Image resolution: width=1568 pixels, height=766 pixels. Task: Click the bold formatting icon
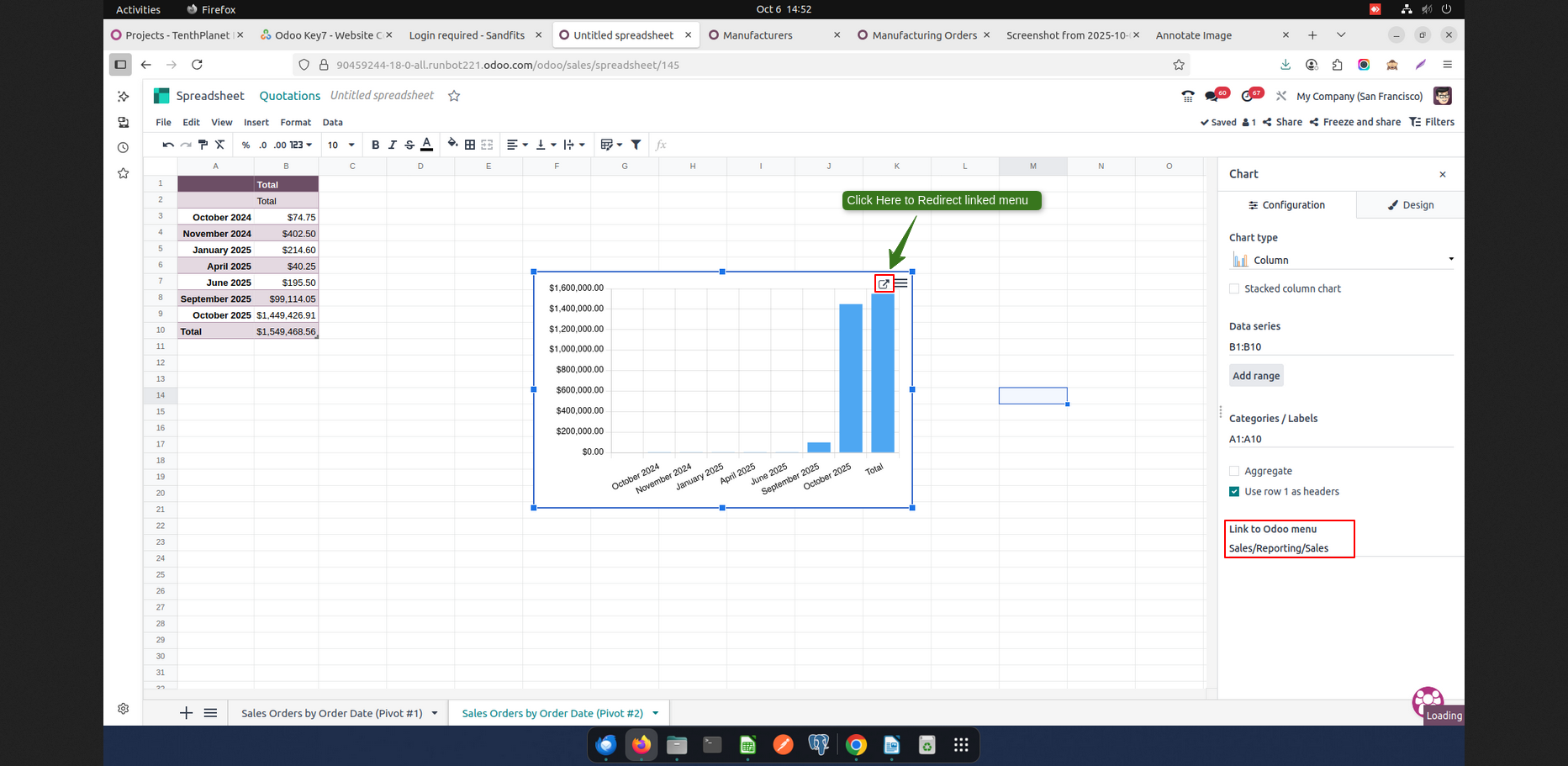tap(375, 145)
